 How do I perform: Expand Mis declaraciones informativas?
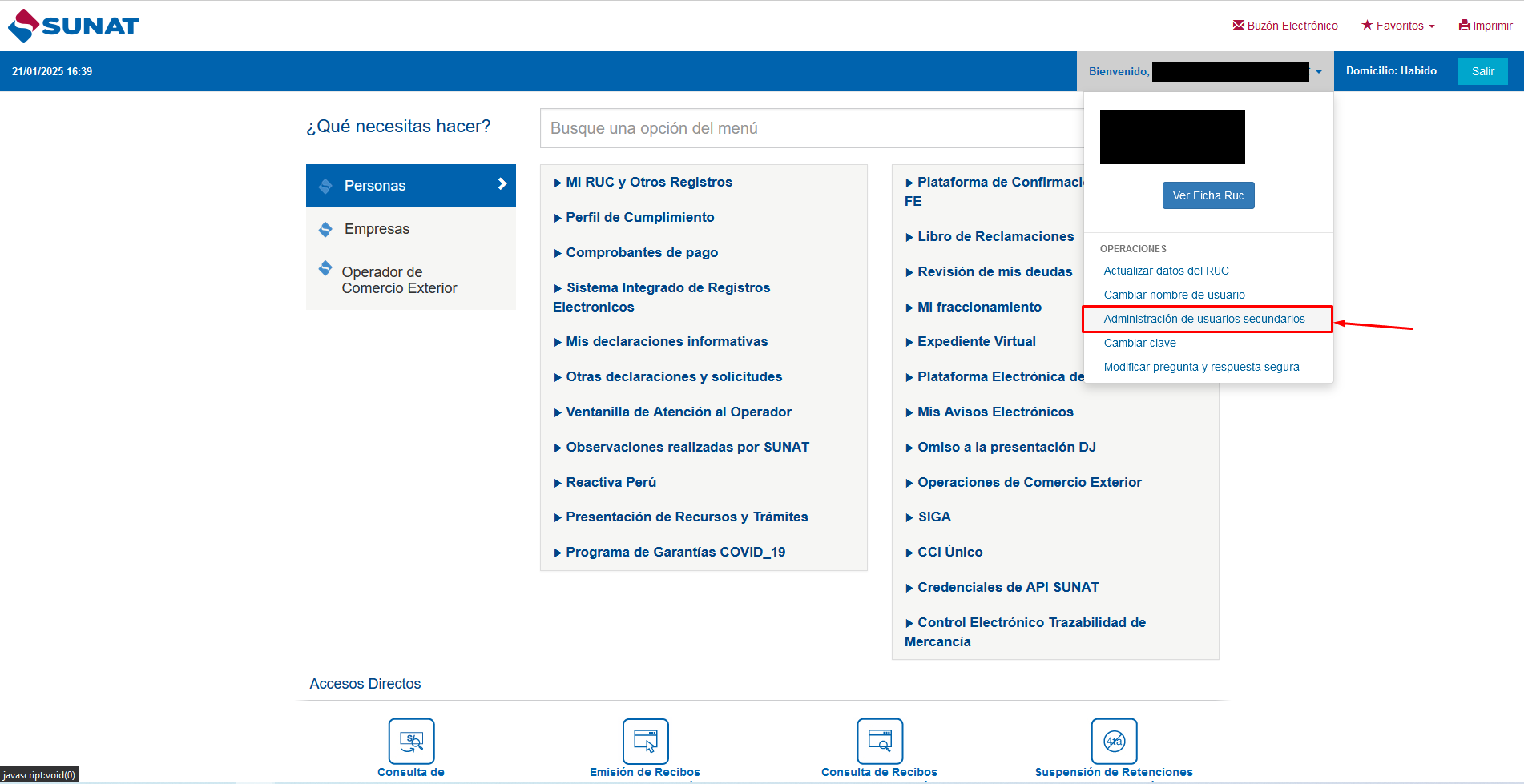coord(660,342)
